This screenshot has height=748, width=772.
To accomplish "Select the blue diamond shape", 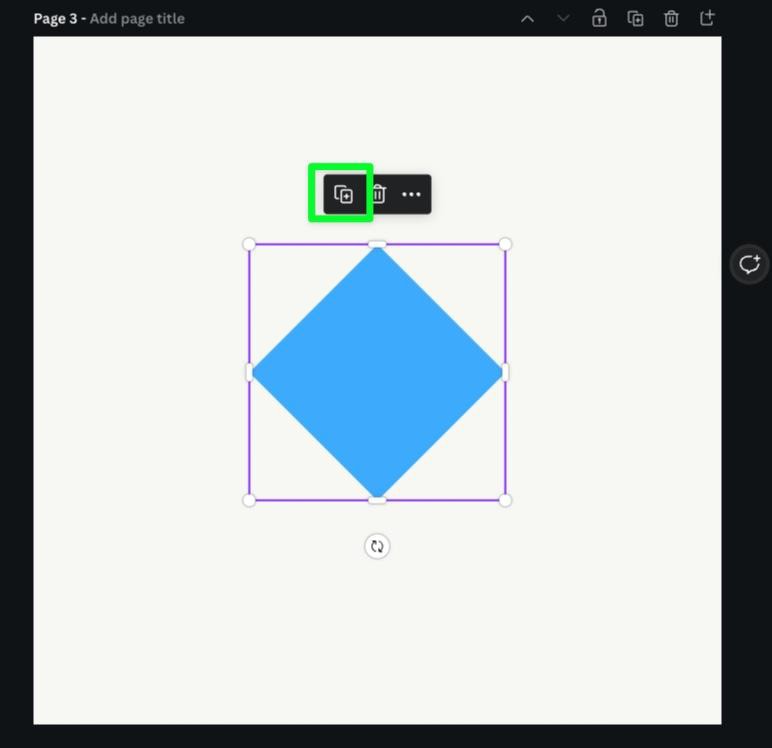I will click(x=377, y=372).
